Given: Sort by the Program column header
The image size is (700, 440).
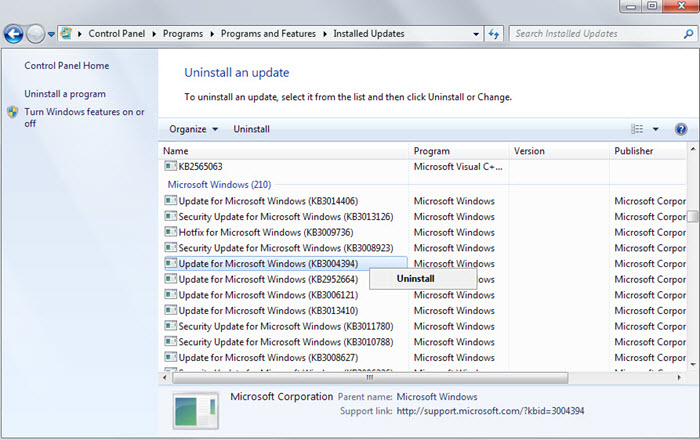Looking at the screenshot, I should point(458,151).
